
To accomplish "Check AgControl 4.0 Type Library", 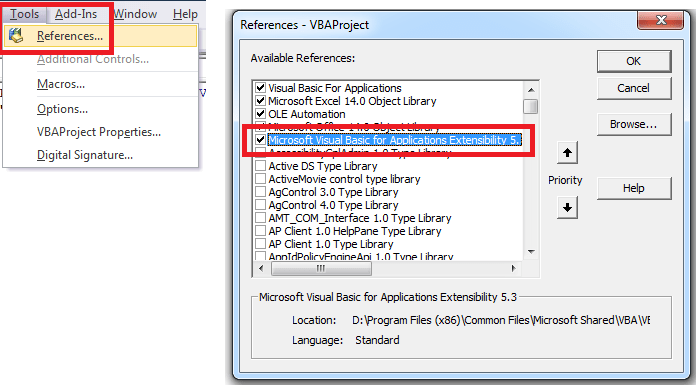I will [x=260, y=205].
